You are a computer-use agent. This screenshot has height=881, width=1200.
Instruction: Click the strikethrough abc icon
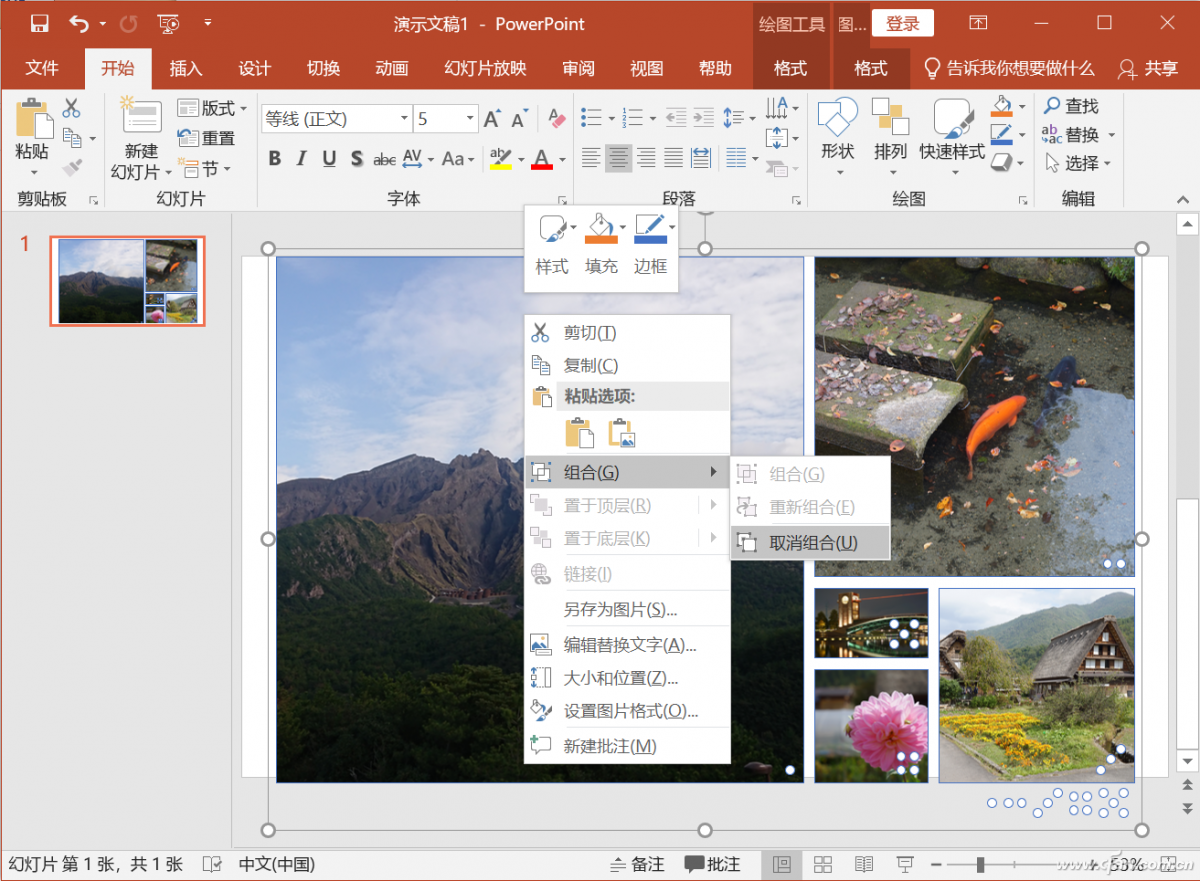coord(384,158)
